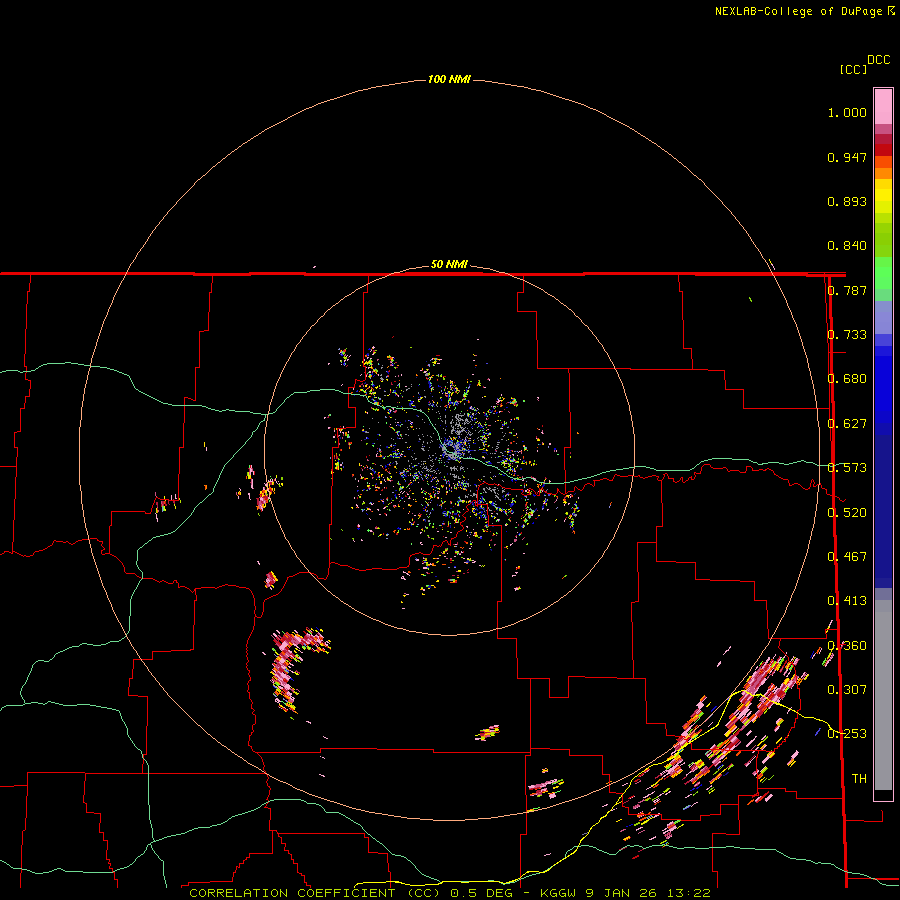Click the [CC] legend unit label
This screenshot has height=900, width=900.
click(x=853, y=69)
